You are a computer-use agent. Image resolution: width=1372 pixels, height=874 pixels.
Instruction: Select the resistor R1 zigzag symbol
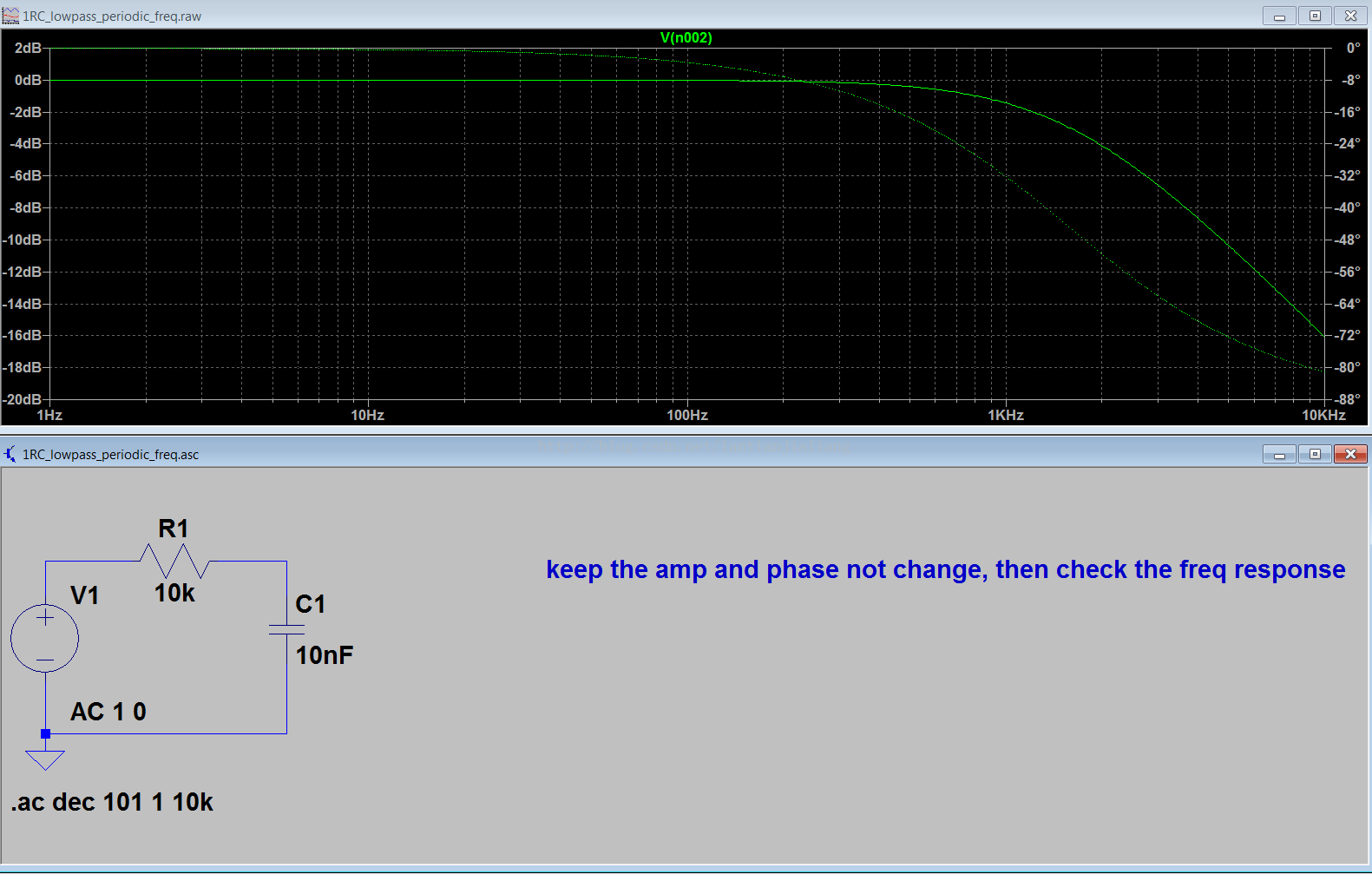pos(174,561)
